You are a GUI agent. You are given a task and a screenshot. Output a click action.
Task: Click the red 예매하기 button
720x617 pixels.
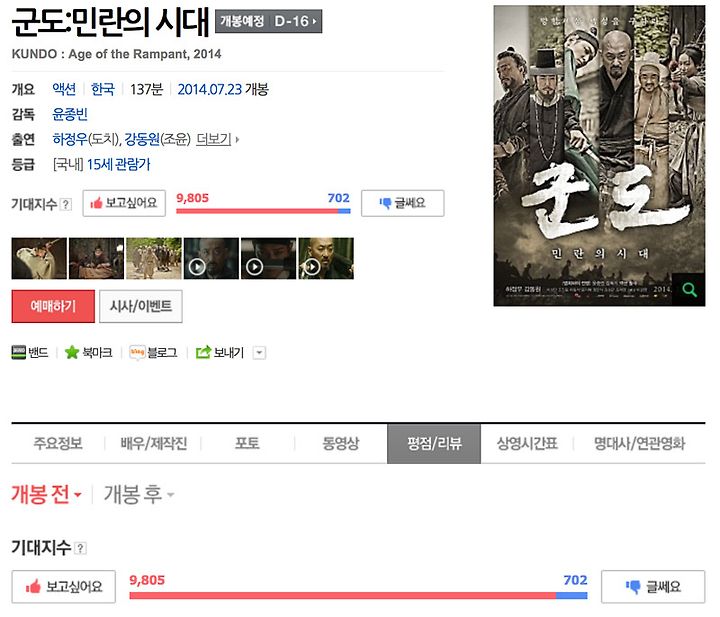53,306
